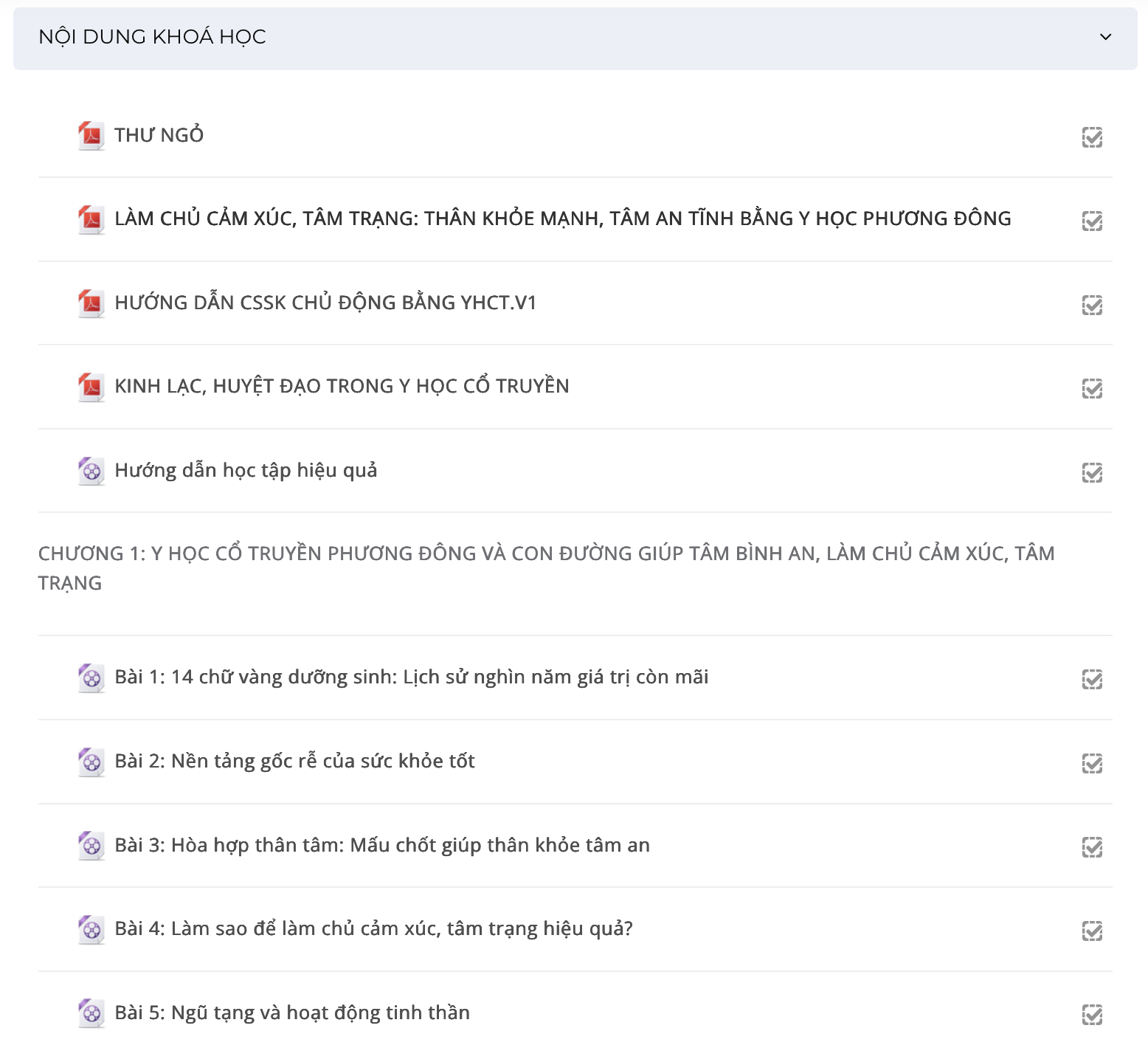Viewport: 1148px width, 1045px height.
Task: Click video icon for Hướng dẫn học tập hiệu quả
Action: tap(91, 471)
